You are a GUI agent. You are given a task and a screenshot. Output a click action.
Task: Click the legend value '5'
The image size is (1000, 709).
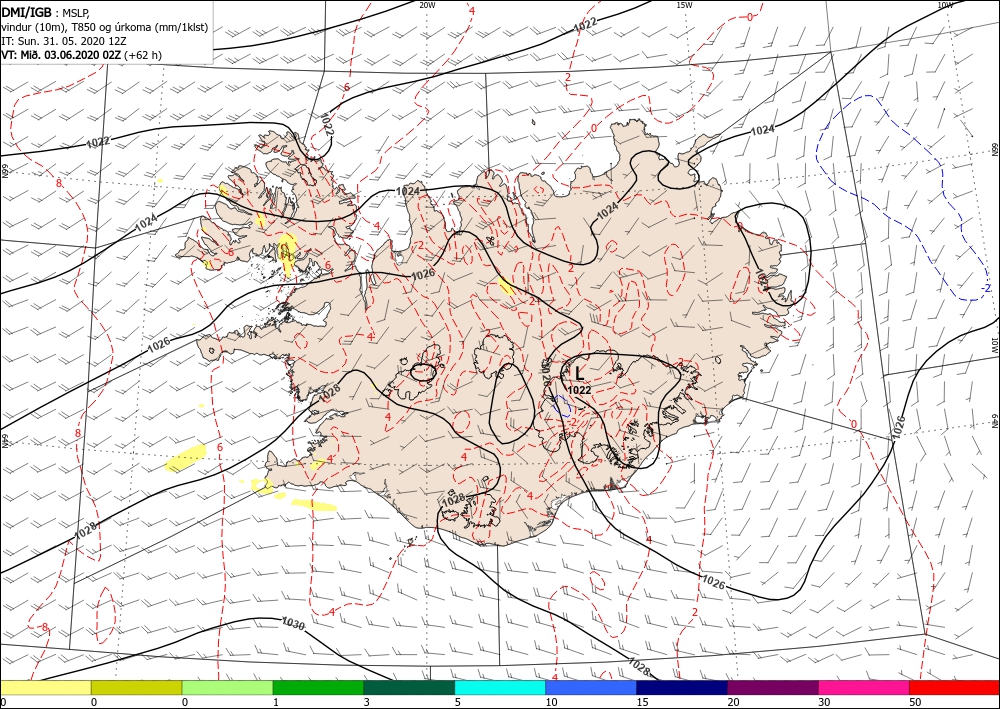click(458, 702)
